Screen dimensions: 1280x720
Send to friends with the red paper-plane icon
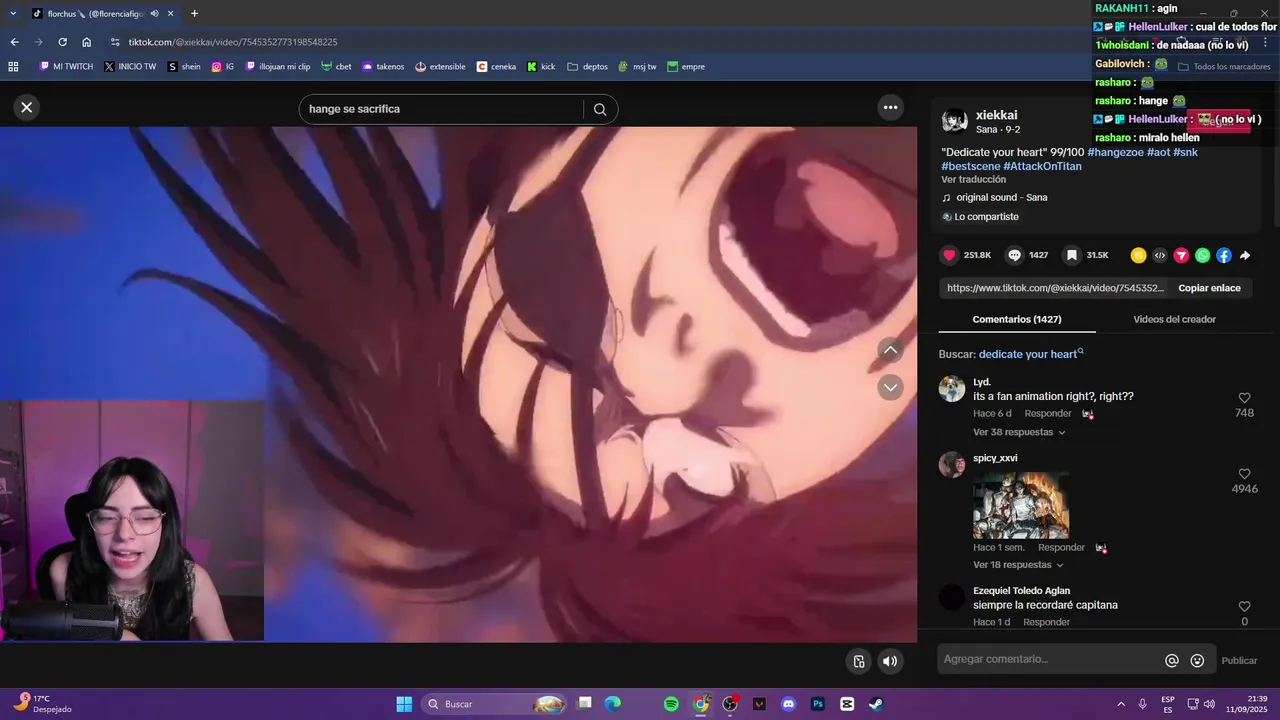pyautogui.click(x=1181, y=255)
